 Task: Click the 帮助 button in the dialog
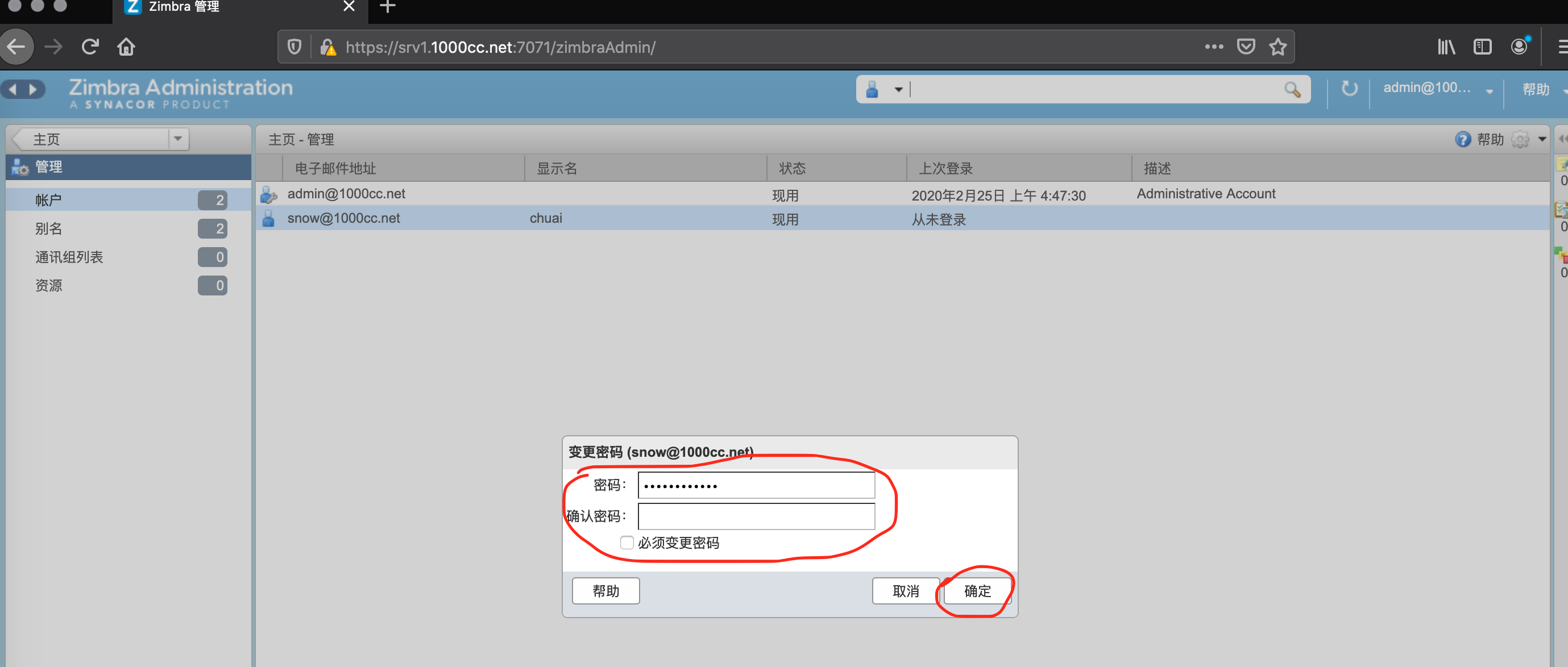coord(605,590)
